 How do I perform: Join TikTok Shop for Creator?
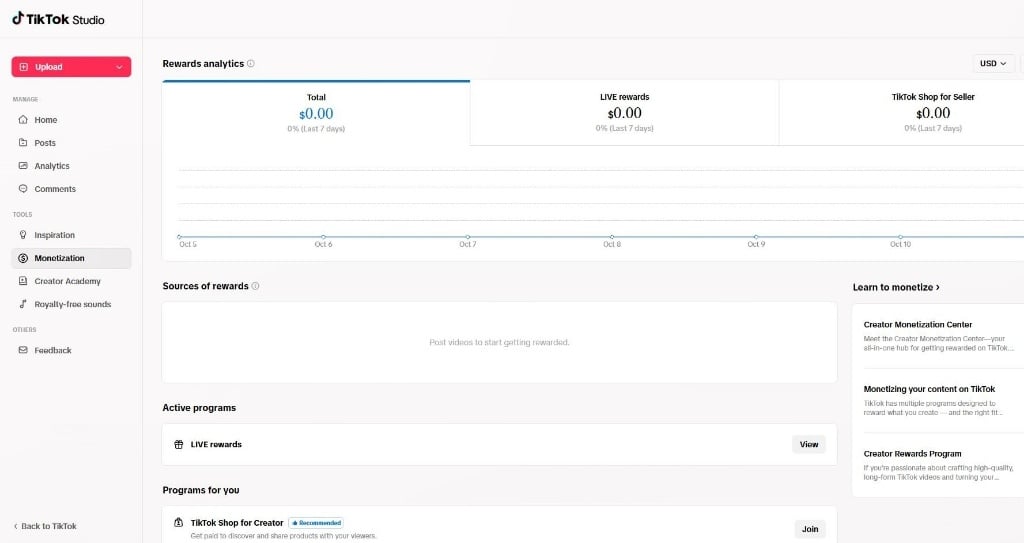810,529
